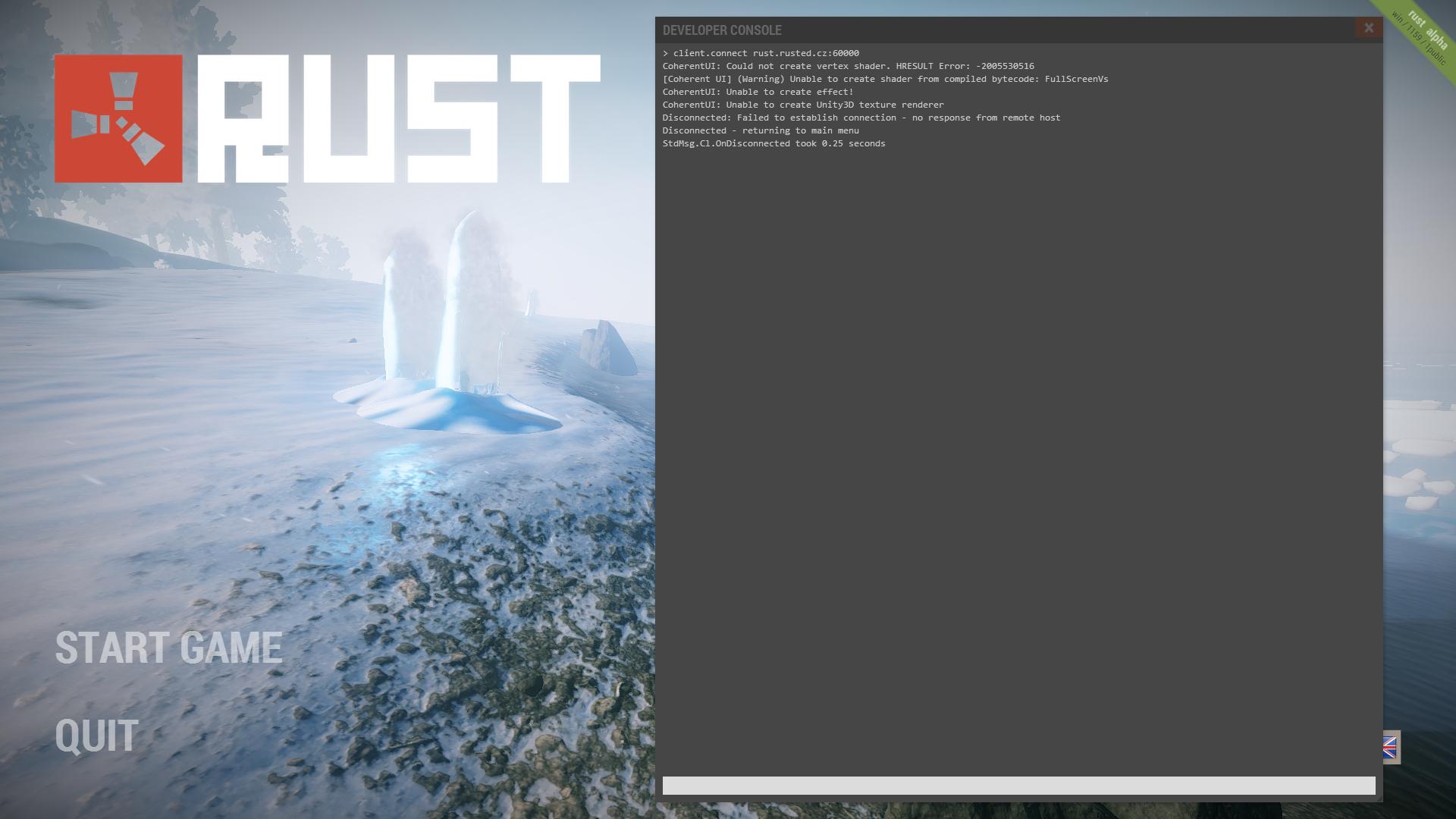Screen dimensions: 1456x819
Task: Click the 'Disconnected - returning to main menu' line
Action: (761, 130)
